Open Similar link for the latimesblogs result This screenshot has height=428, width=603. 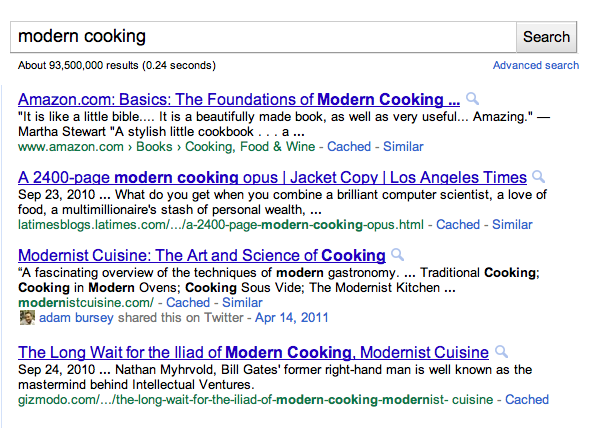pos(512,224)
